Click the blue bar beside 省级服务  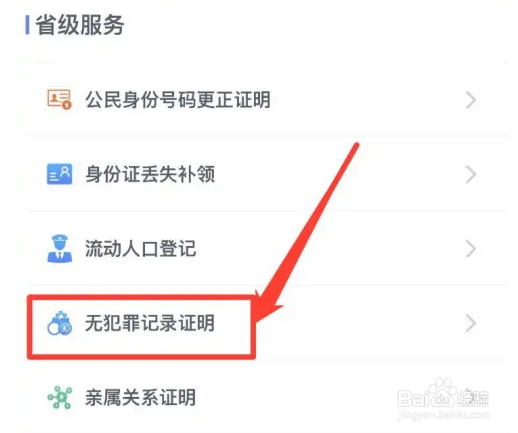[27, 25]
